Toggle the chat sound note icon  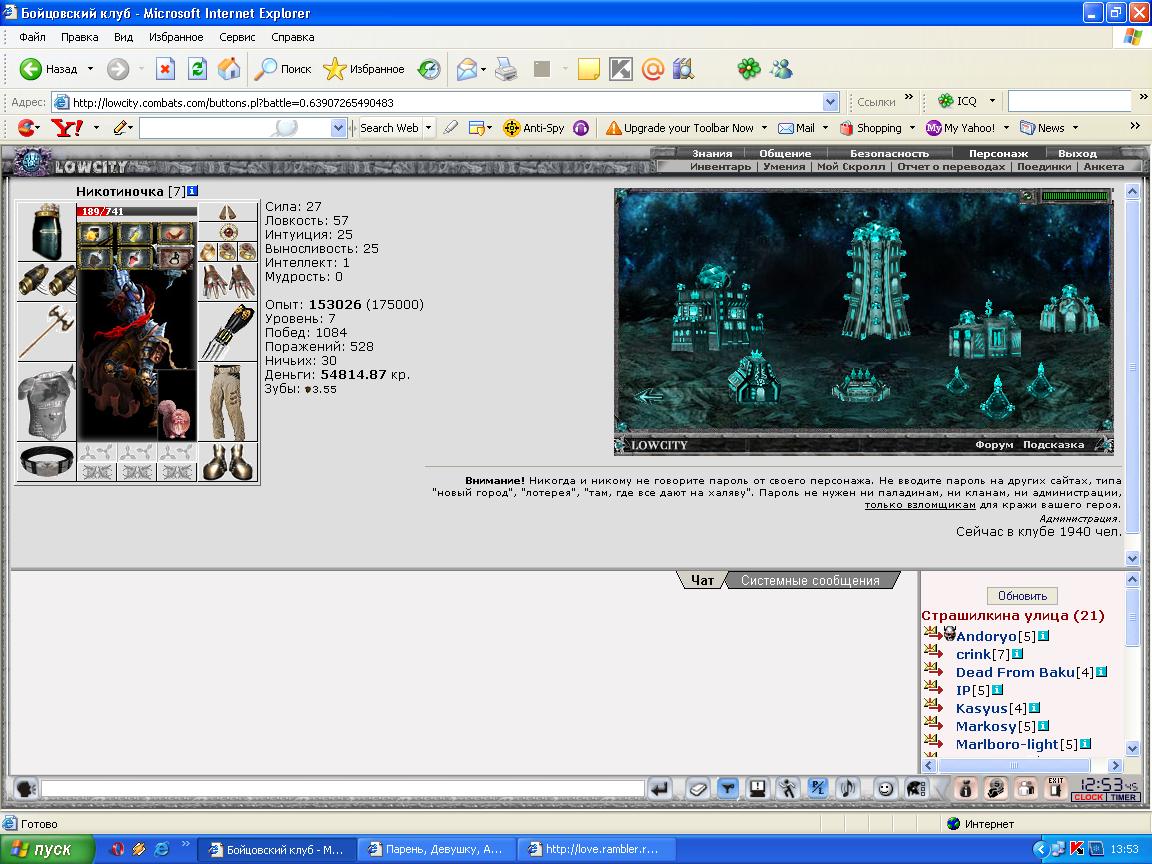pos(847,788)
